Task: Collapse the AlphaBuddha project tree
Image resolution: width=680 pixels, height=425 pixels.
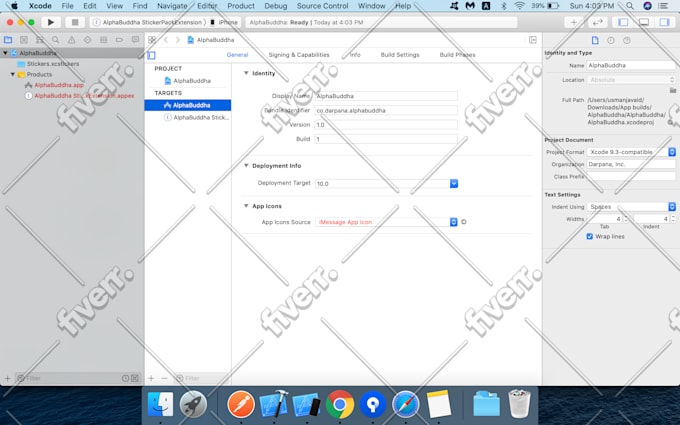Action: pos(5,53)
